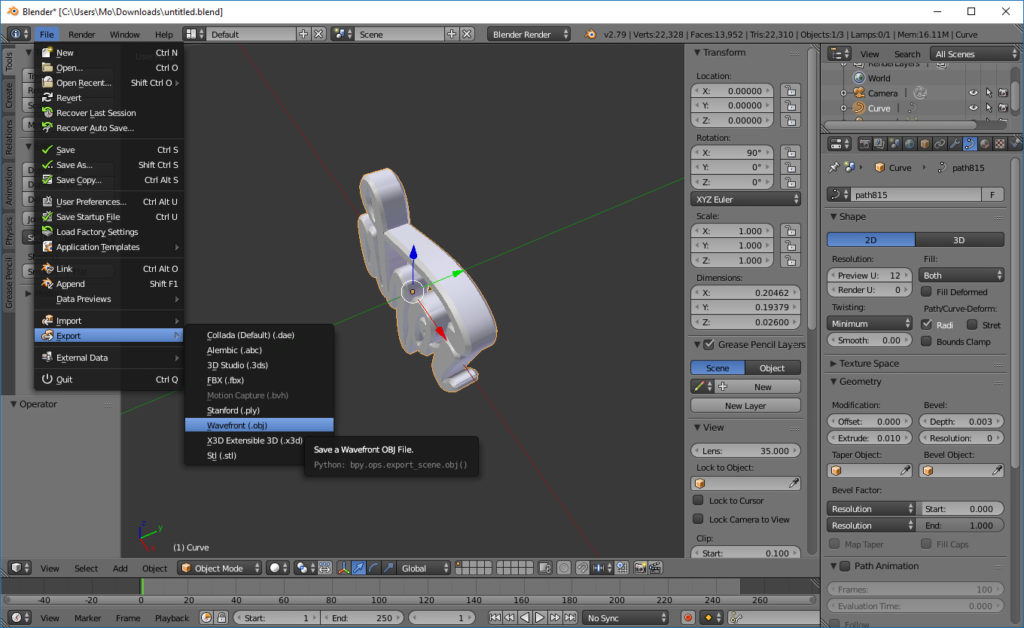Open the Fill mode dropdown showing Both
This screenshot has height=628, width=1024.
961,275
